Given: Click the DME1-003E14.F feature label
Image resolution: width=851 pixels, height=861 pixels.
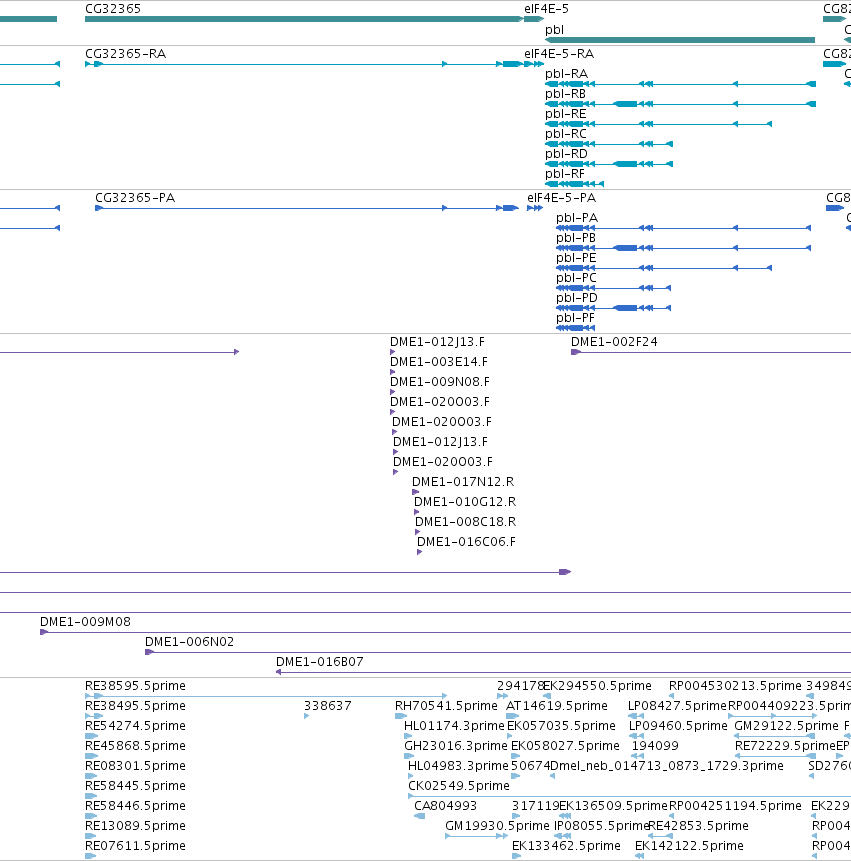Looking at the screenshot, I should (x=439, y=362).
